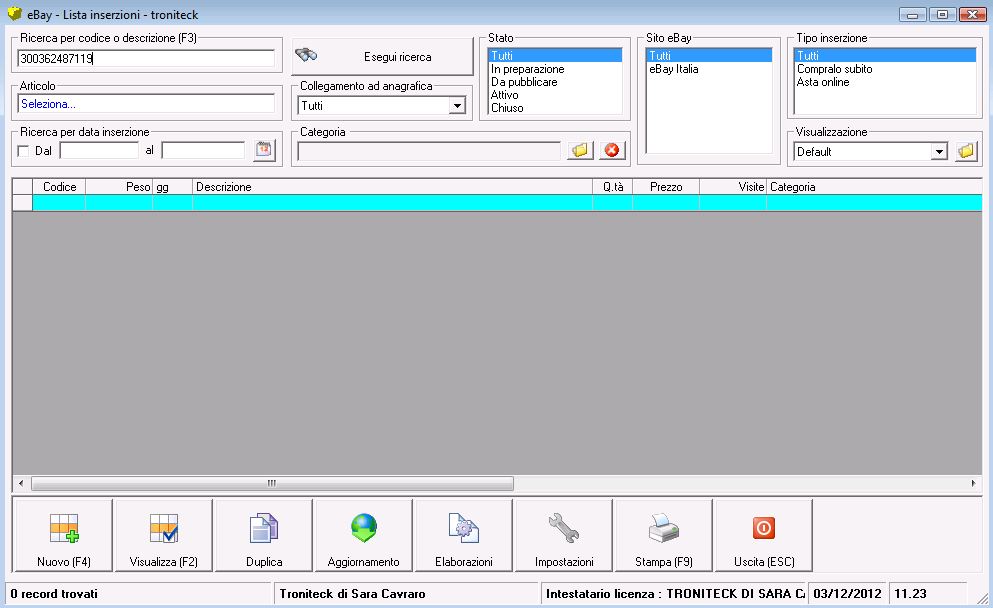This screenshot has width=993, height=608.
Task: Select Tutti in the Sito eBay list
Action: (709, 56)
